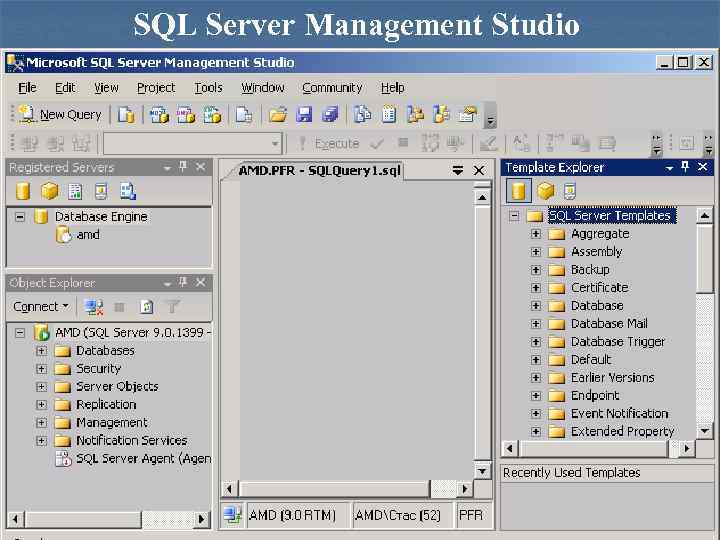Viewport: 720px width, 540px height.
Task: Click the Registered Servers toolbar icon
Action: point(362,115)
